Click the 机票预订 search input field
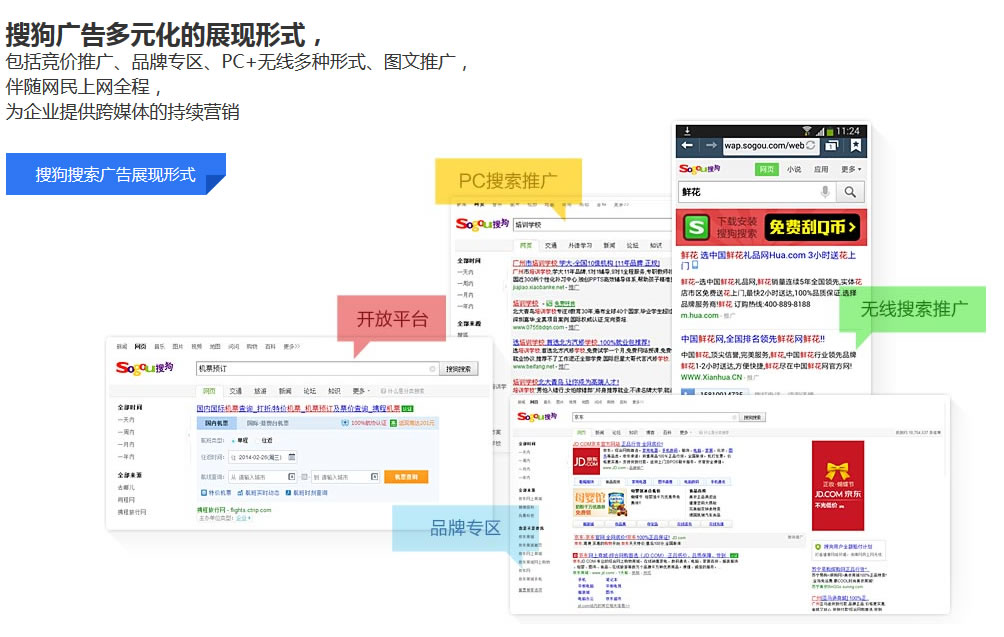Viewport: 1004px width, 637px height. point(315,369)
